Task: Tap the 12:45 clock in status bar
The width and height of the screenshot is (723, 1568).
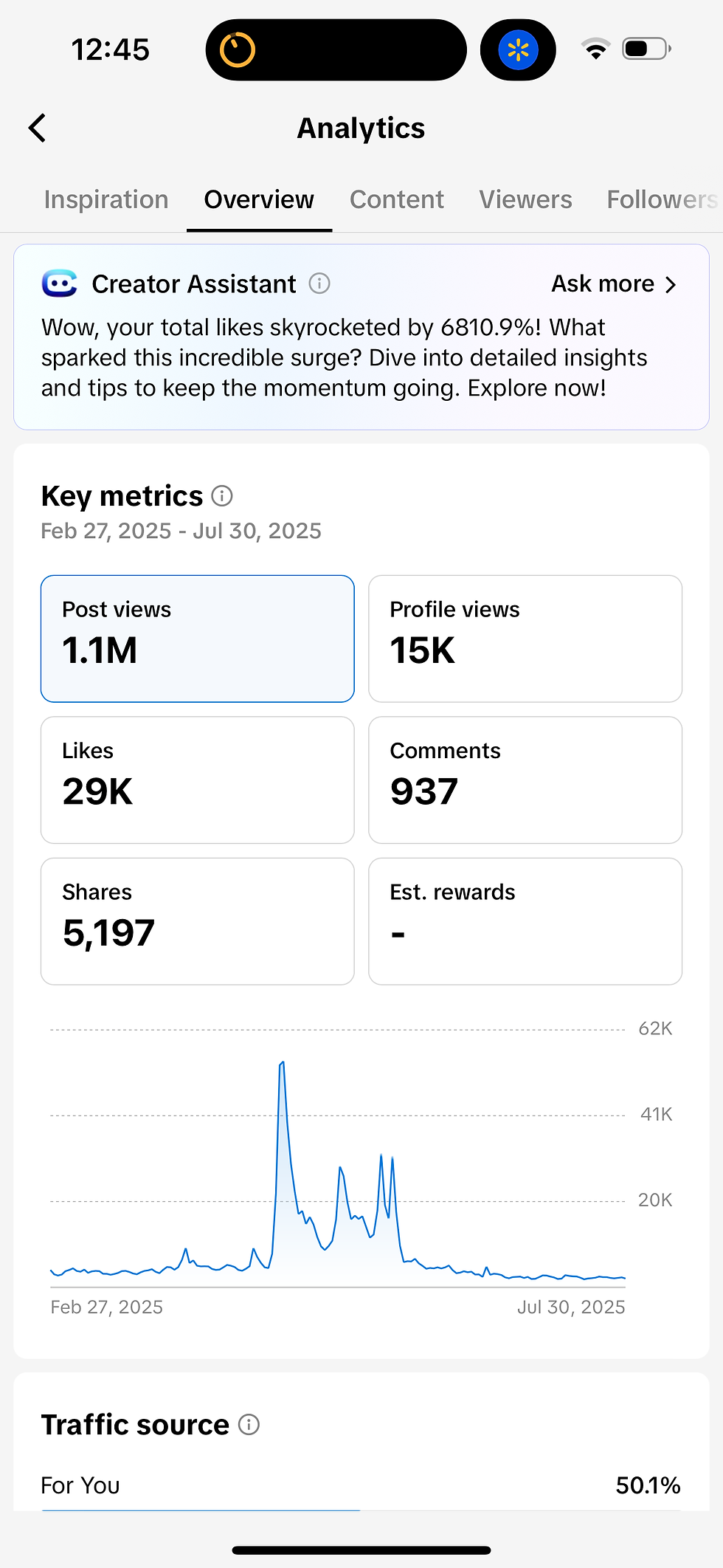Action: 111,50
